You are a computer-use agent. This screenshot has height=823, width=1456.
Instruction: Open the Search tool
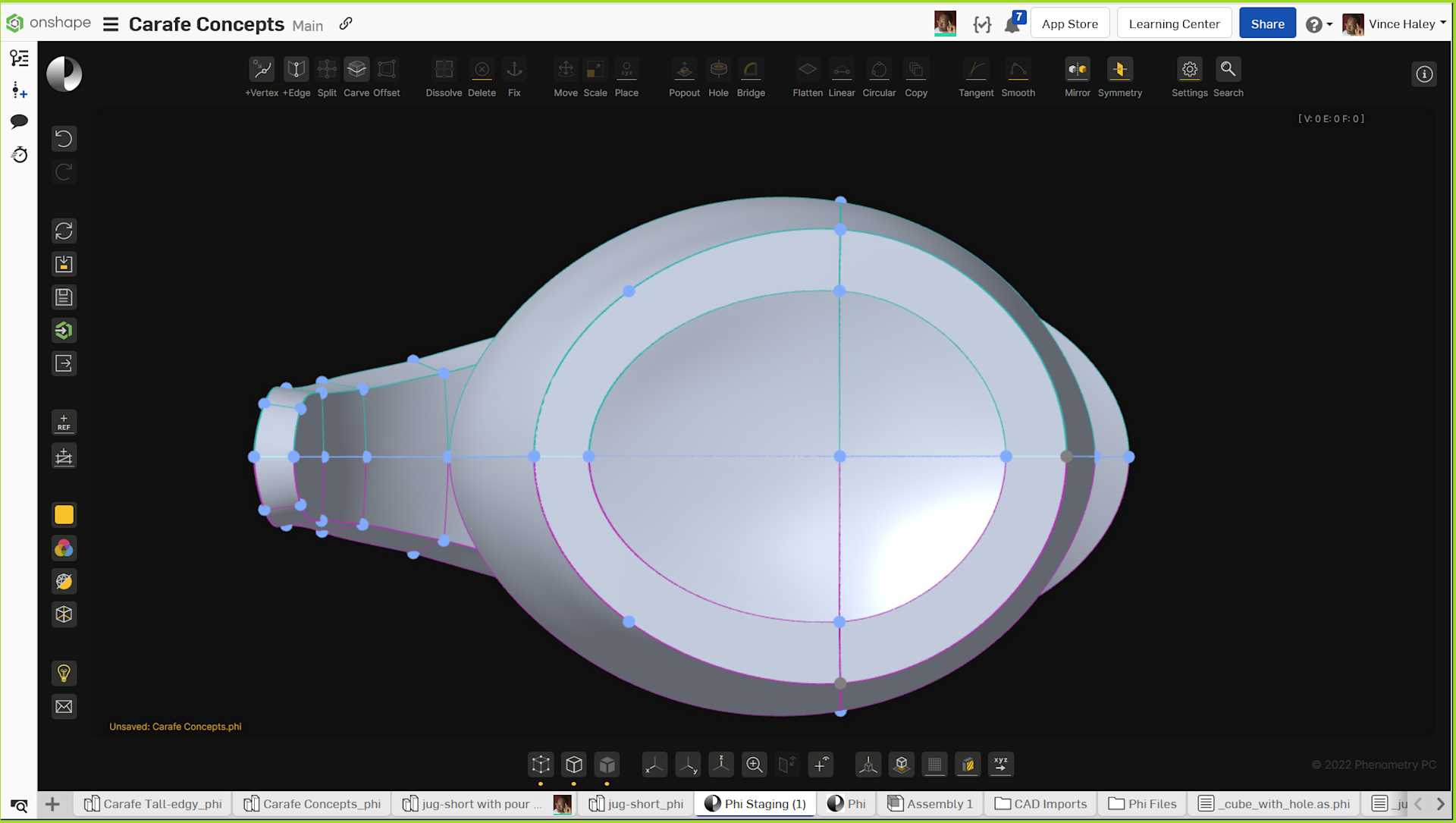(1228, 70)
